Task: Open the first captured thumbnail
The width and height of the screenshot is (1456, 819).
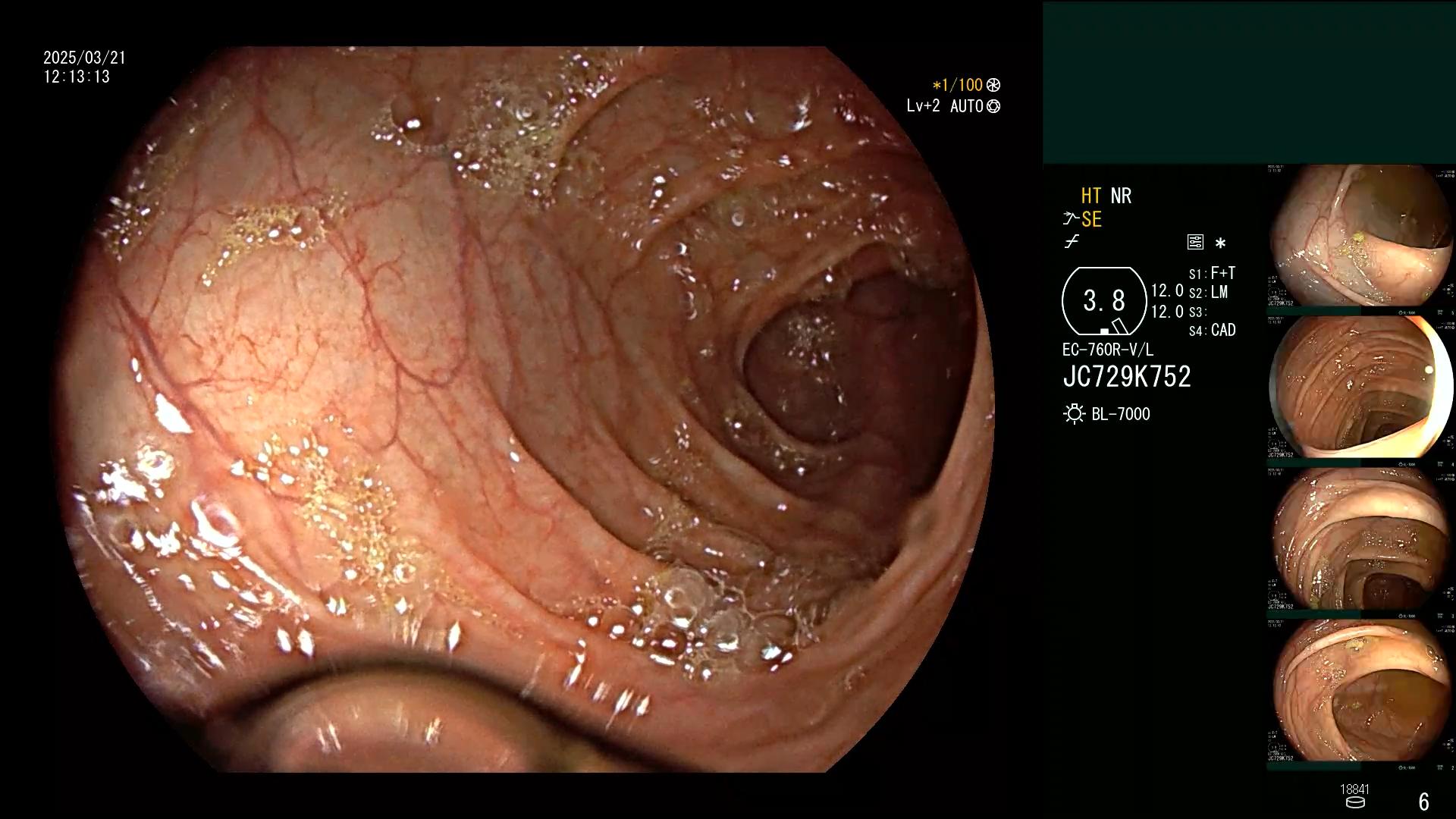Action: [x=1361, y=240]
